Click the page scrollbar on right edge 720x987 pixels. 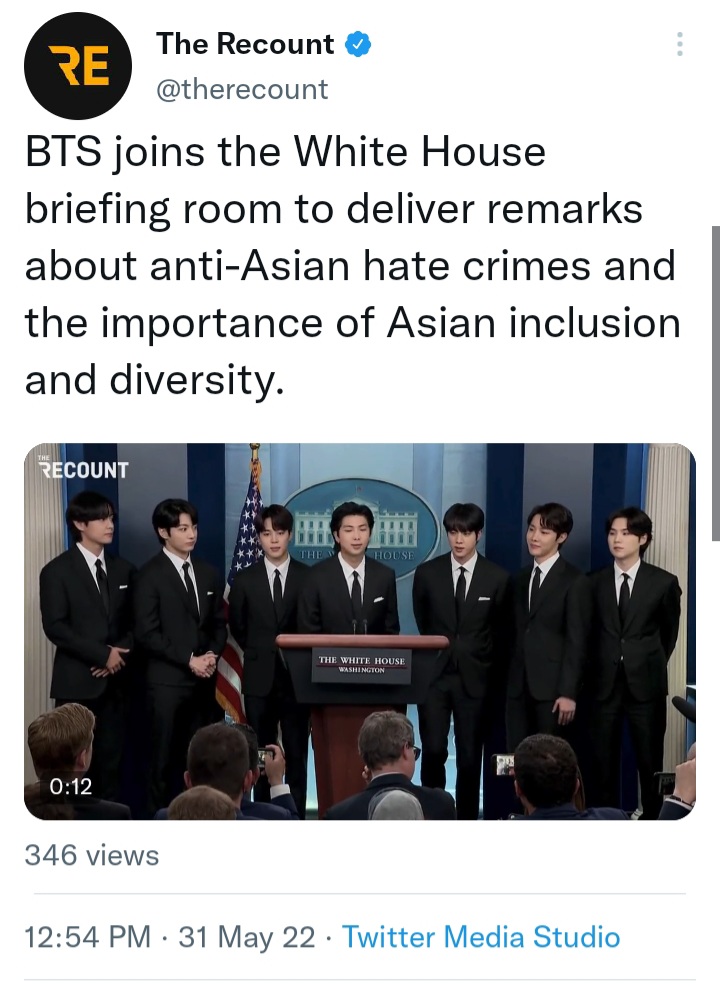[x=716, y=383]
